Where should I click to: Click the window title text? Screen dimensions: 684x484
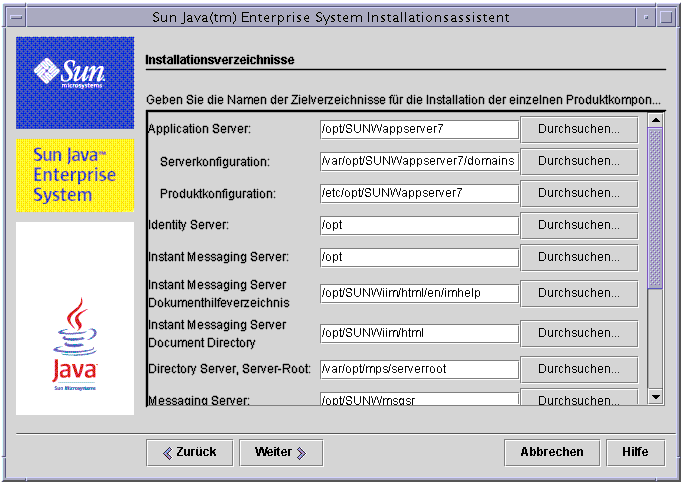coord(331,17)
